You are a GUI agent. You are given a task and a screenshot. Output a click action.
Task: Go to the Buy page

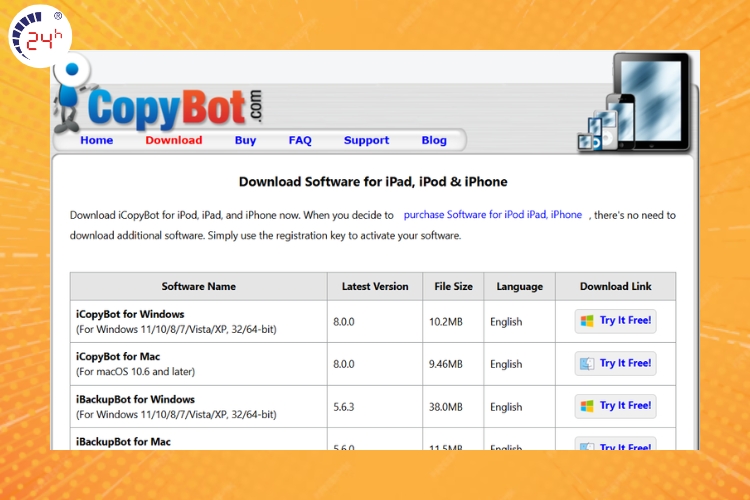tap(245, 140)
